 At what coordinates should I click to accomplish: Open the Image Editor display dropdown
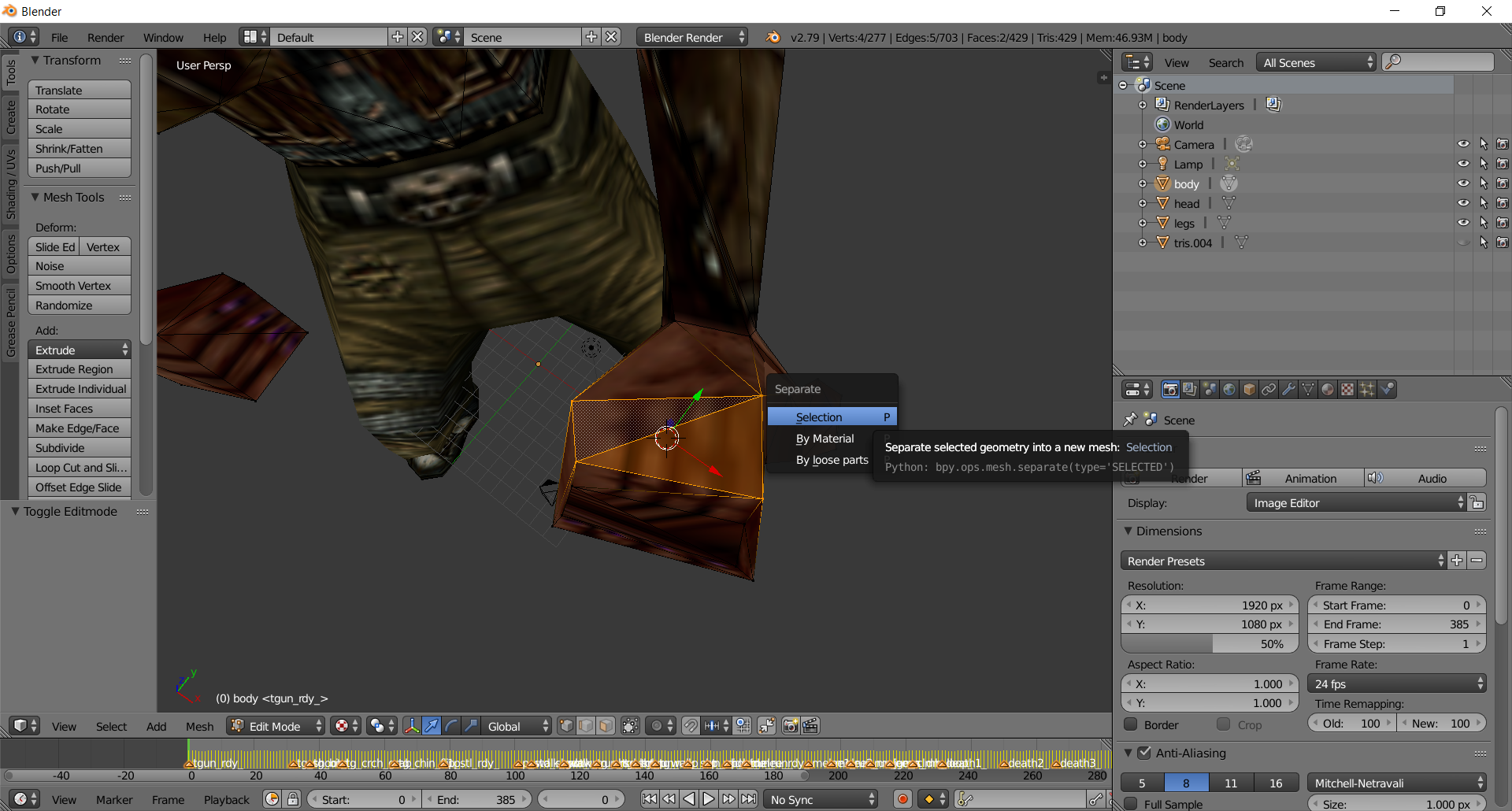coord(1357,502)
